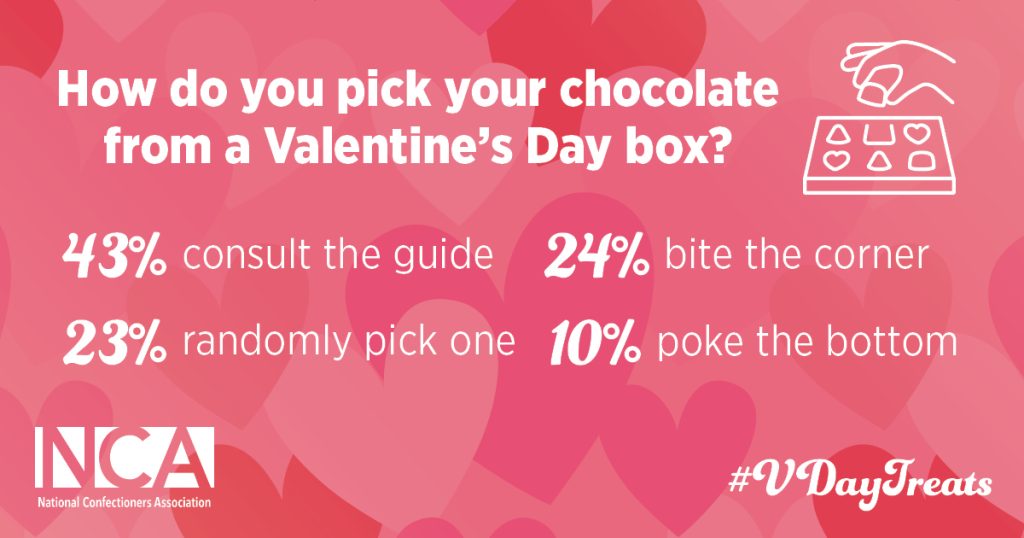
Task: Click National Confectioners Association text
Action: click(x=124, y=503)
